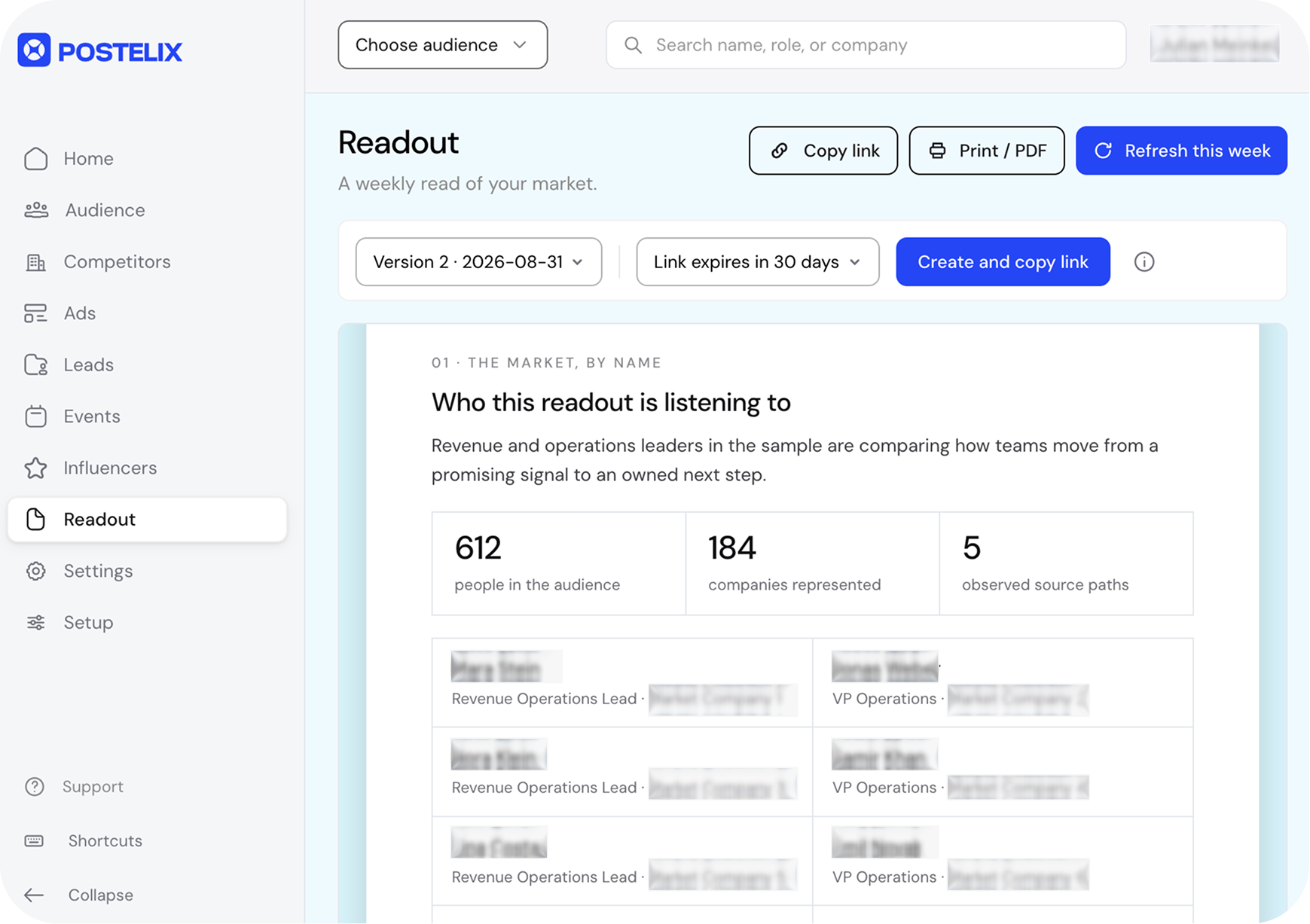Open Ads via its layout icon

coord(35,313)
